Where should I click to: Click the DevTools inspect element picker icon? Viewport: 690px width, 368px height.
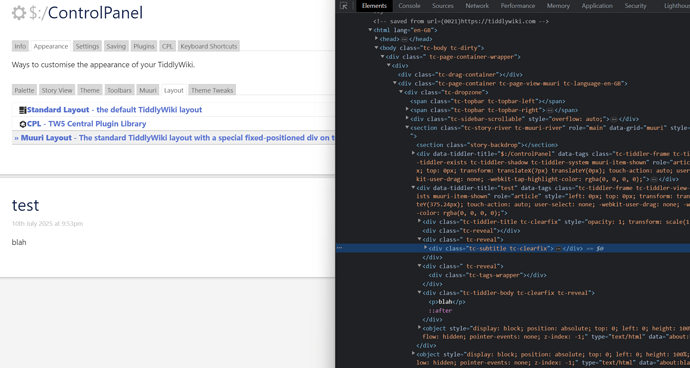(344, 6)
